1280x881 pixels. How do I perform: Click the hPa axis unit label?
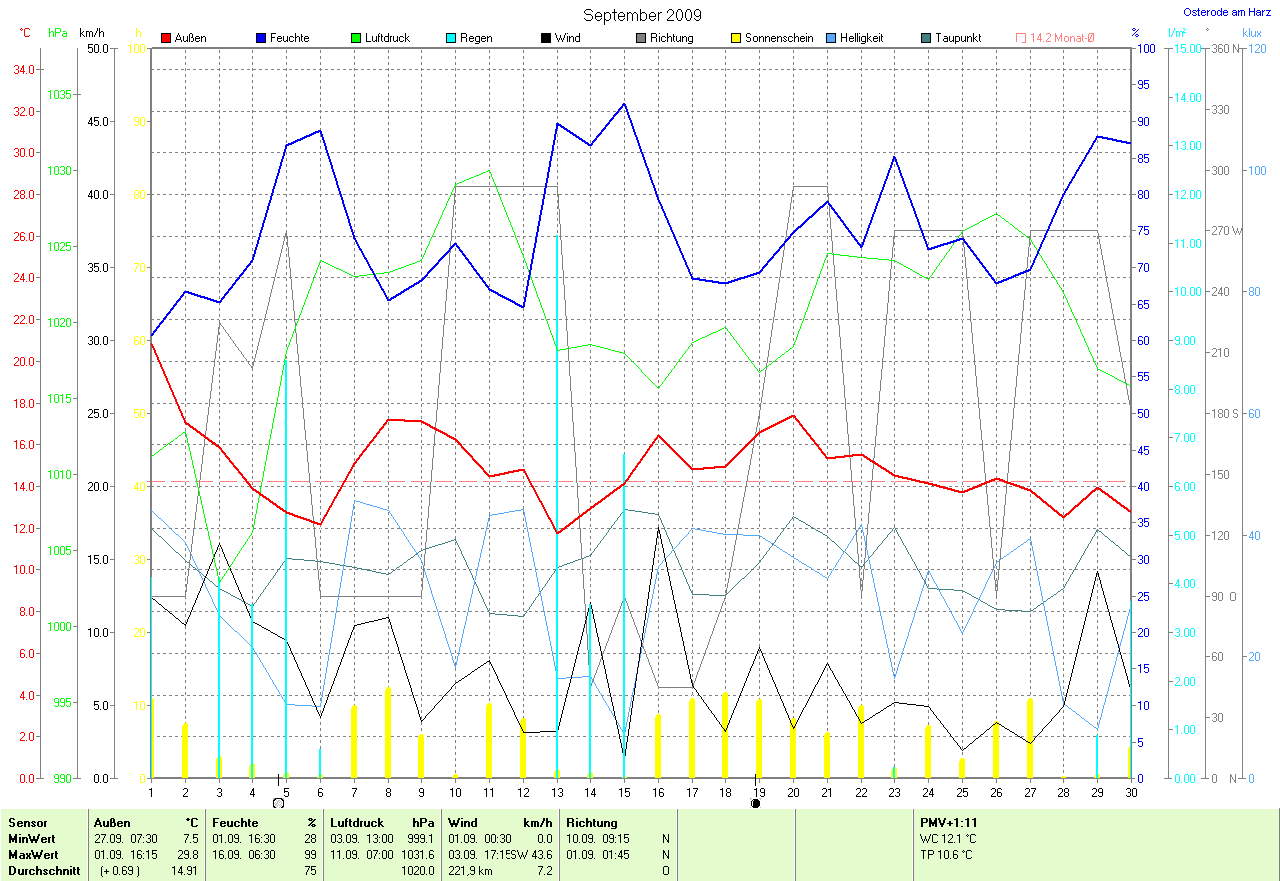(58, 32)
